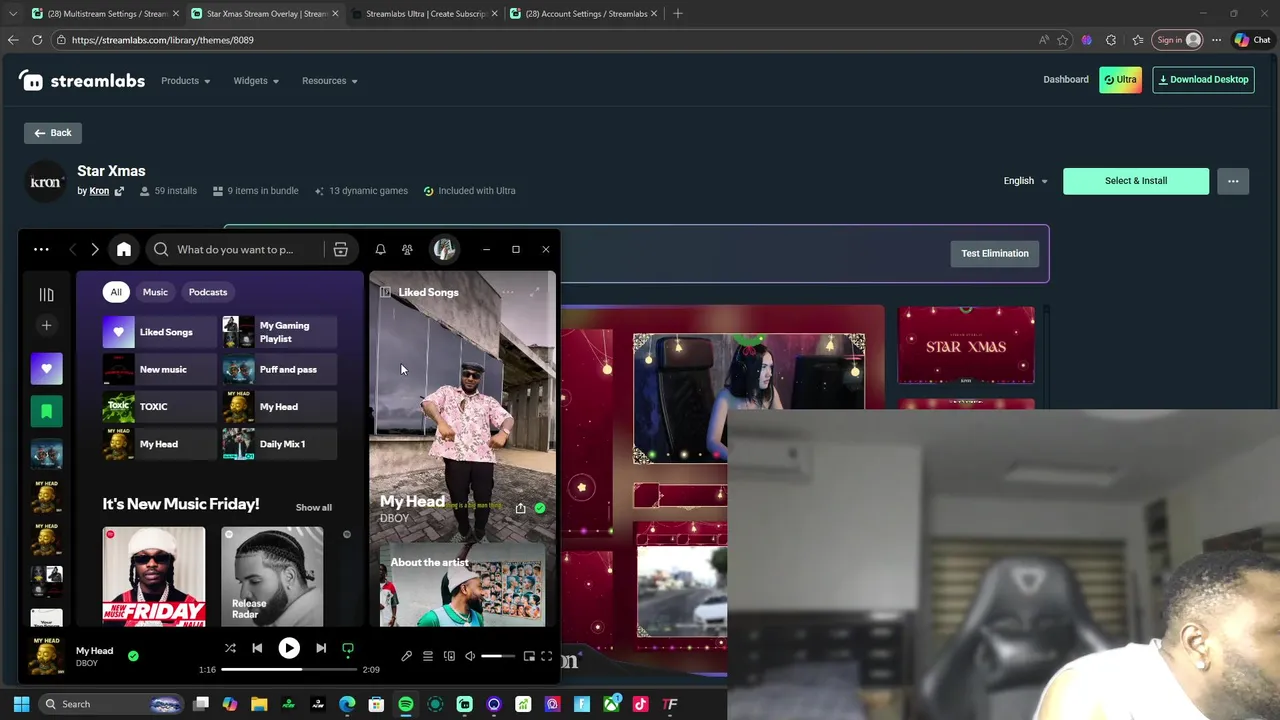1280x720 pixels.
Task: Mute the Spotify volume
Action: coord(470,656)
